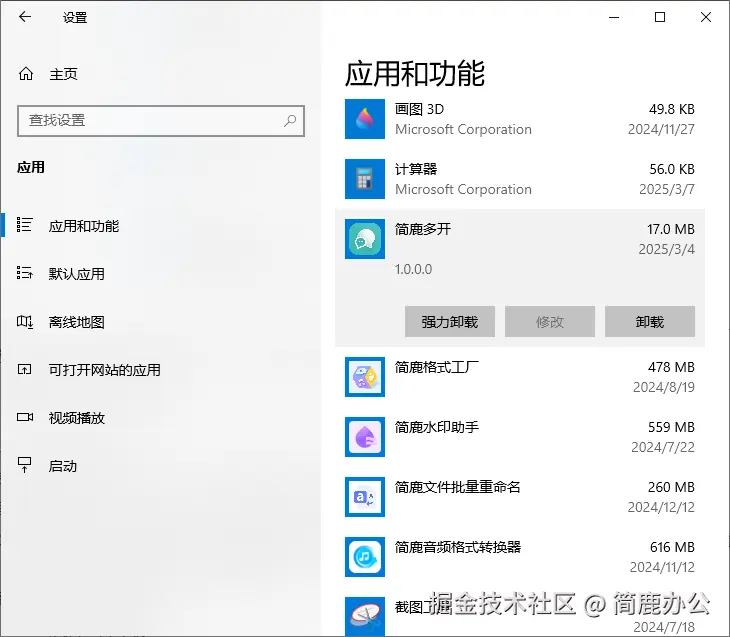Screen dimensions: 730x637
Task: Go to 主页 settings home
Action: point(64,74)
